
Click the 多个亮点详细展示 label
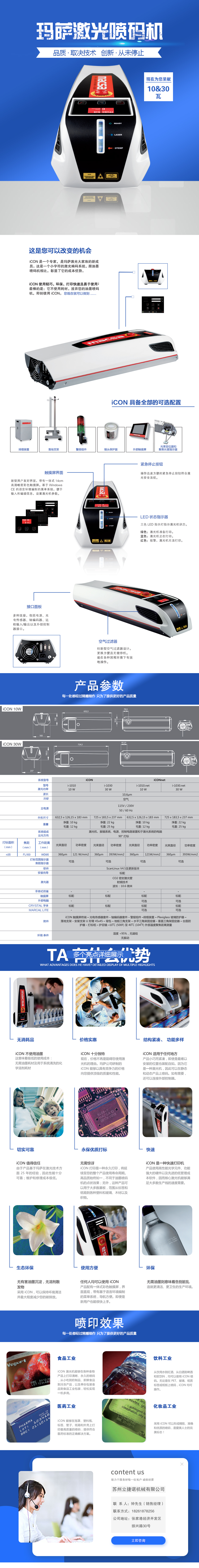(98, 954)
